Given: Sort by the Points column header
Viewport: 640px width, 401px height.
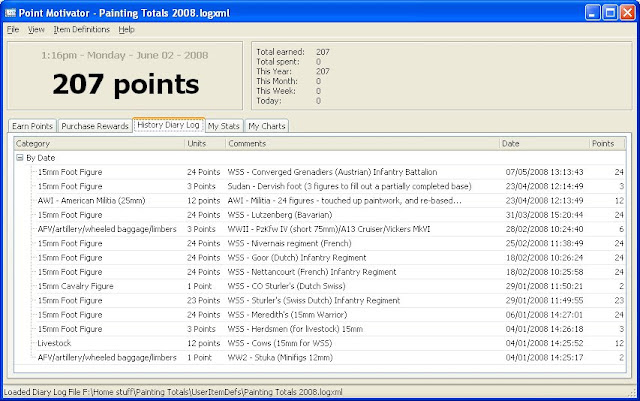Looking at the screenshot, I should (607, 144).
